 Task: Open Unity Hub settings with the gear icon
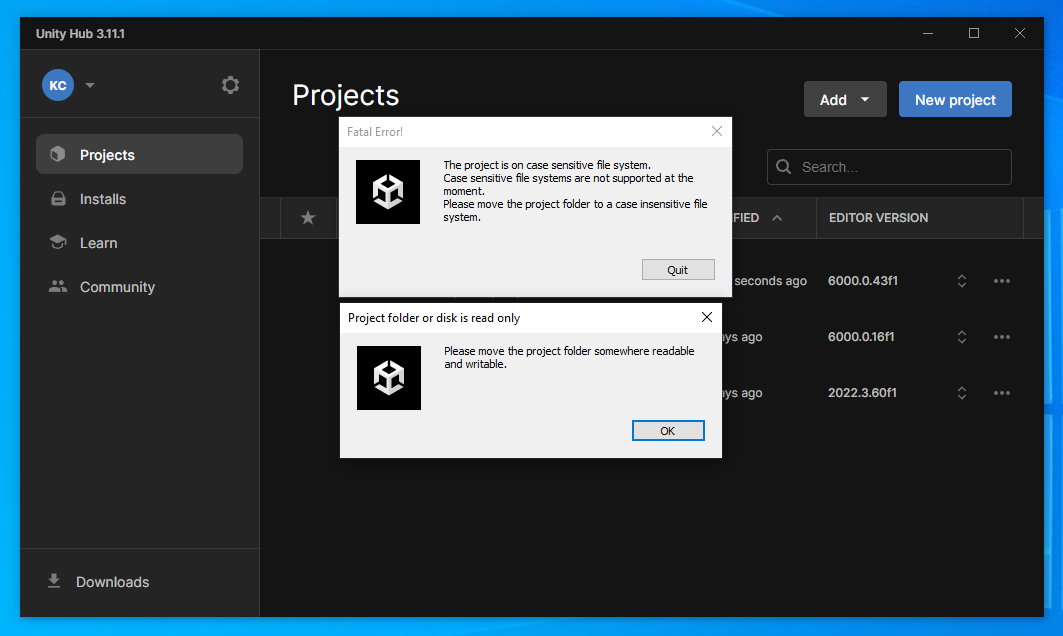coord(230,85)
